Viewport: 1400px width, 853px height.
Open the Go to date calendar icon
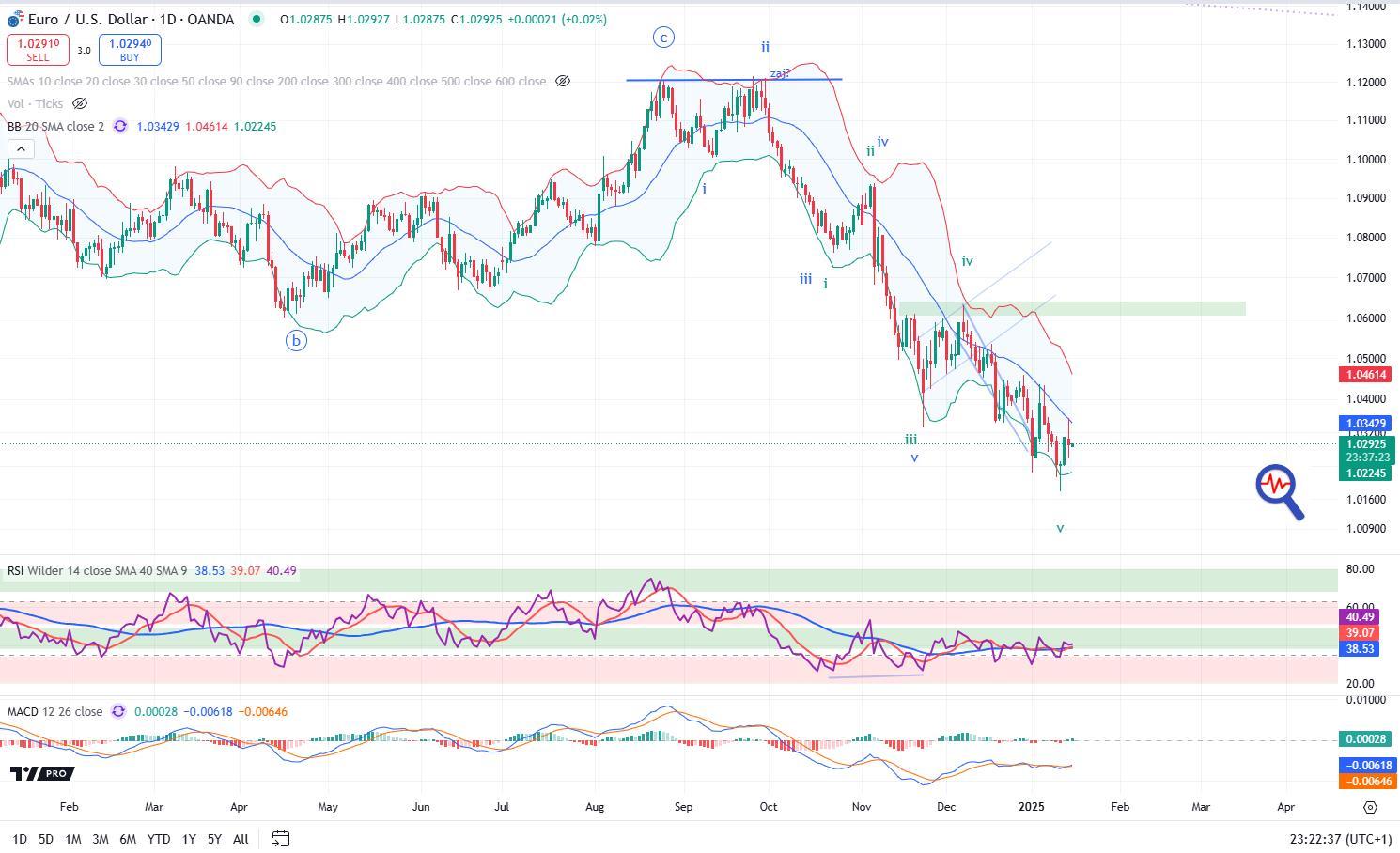(x=280, y=838)
